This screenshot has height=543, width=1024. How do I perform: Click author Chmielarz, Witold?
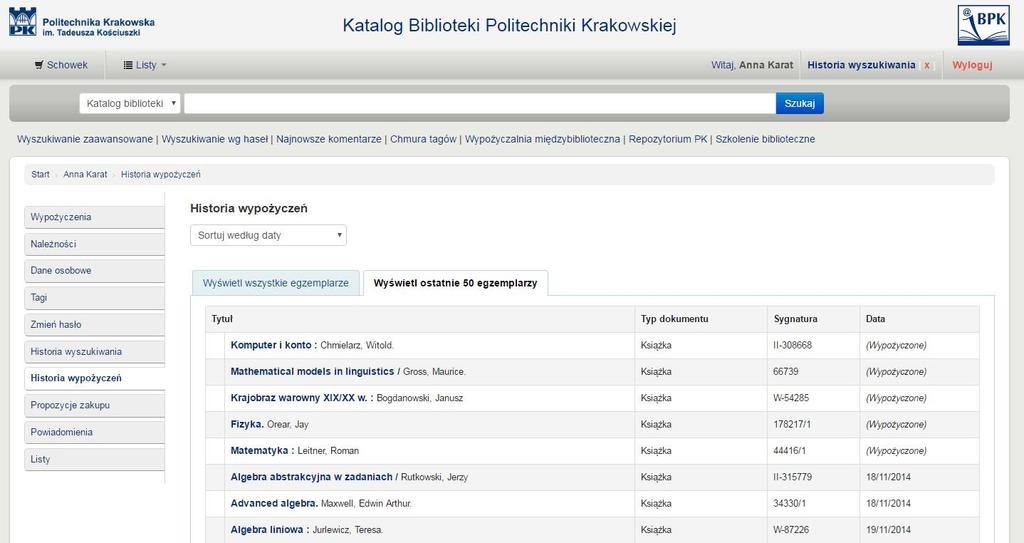[x=357, y=345]
